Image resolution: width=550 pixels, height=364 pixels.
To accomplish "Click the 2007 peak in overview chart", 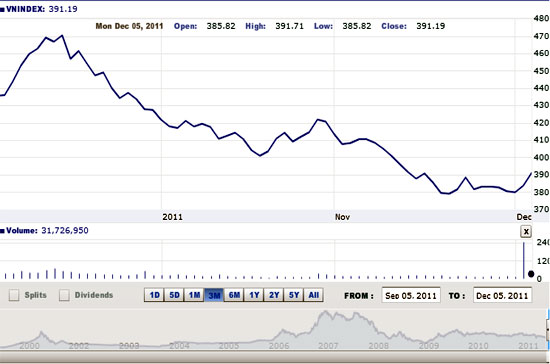I will [326, 313].
